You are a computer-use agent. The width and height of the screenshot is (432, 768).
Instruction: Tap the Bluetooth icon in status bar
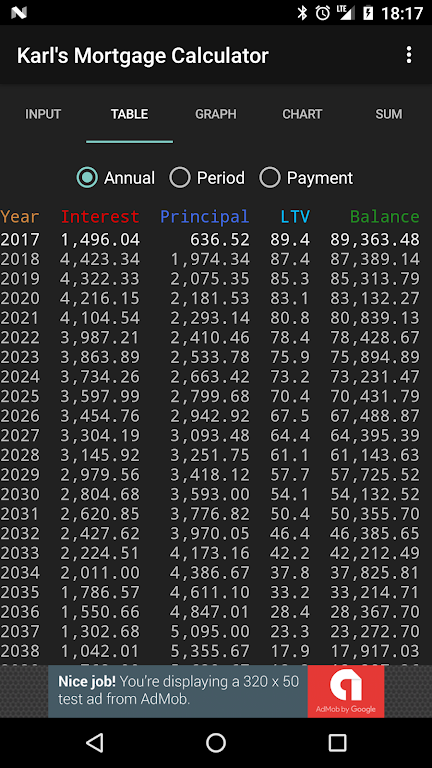click(302, 13)
